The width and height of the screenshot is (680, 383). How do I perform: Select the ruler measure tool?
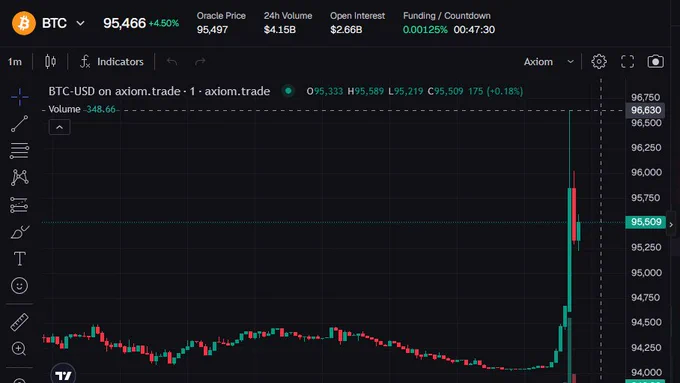pyautogui.click(x=19, y=322)
